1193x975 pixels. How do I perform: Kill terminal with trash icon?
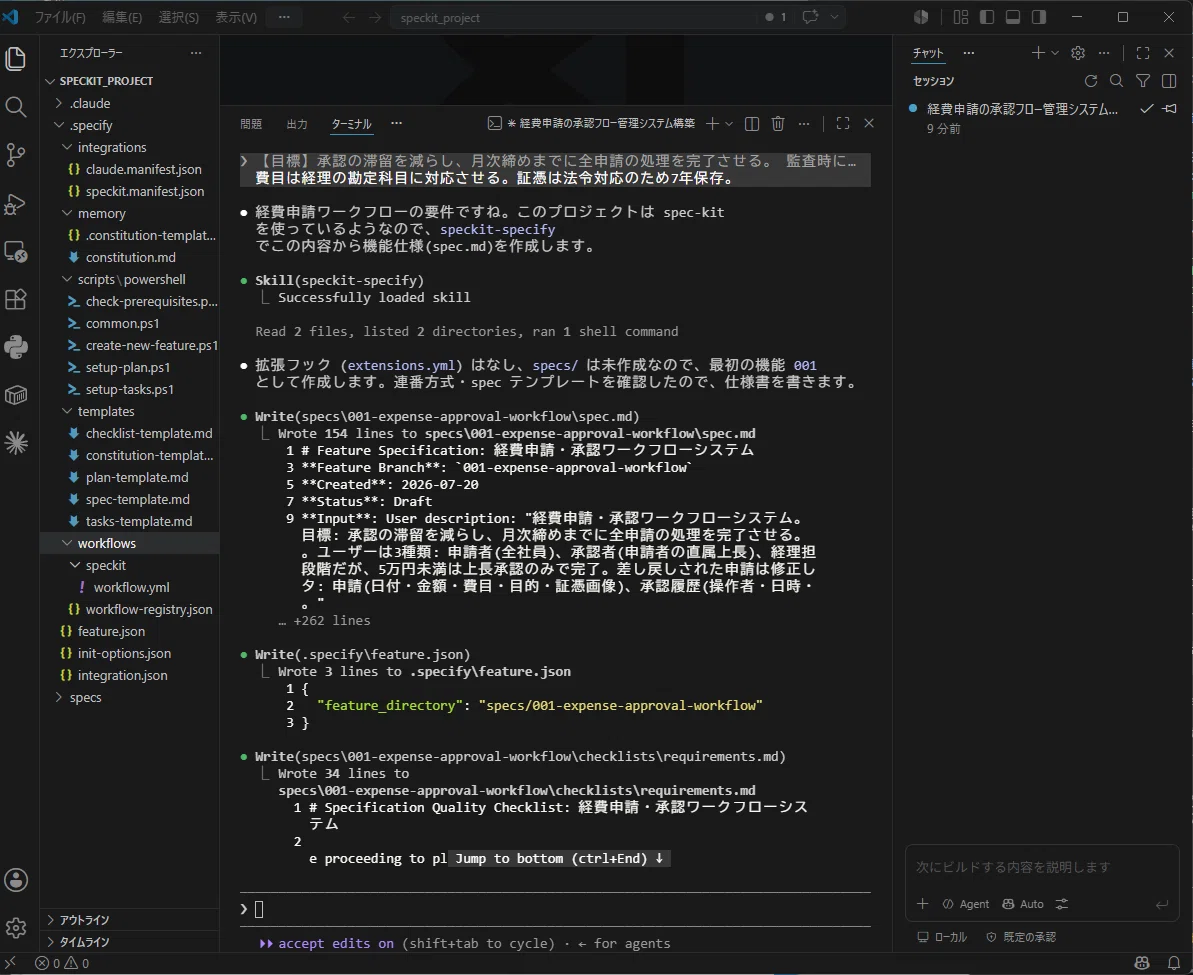pos(778,123)
